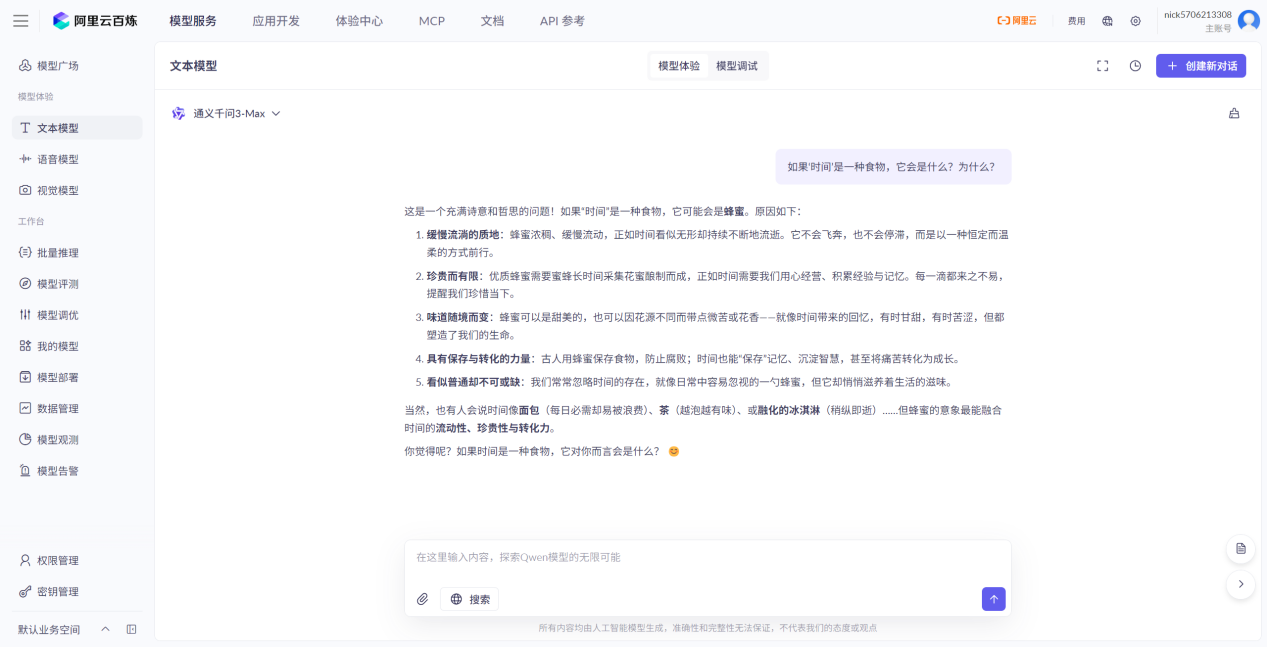Click the 模型部署 sidebar icon
Screen dimensions: 1267x647
[25, 377]
